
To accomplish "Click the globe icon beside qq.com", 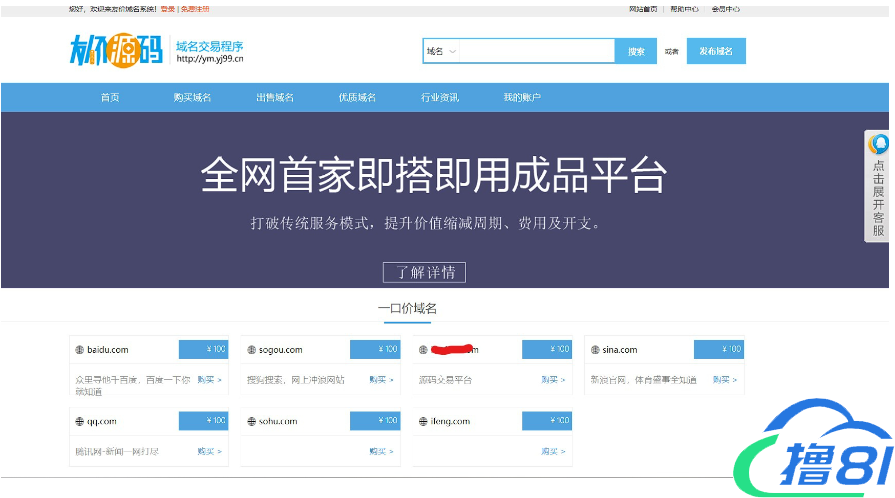I will [80, 421].
